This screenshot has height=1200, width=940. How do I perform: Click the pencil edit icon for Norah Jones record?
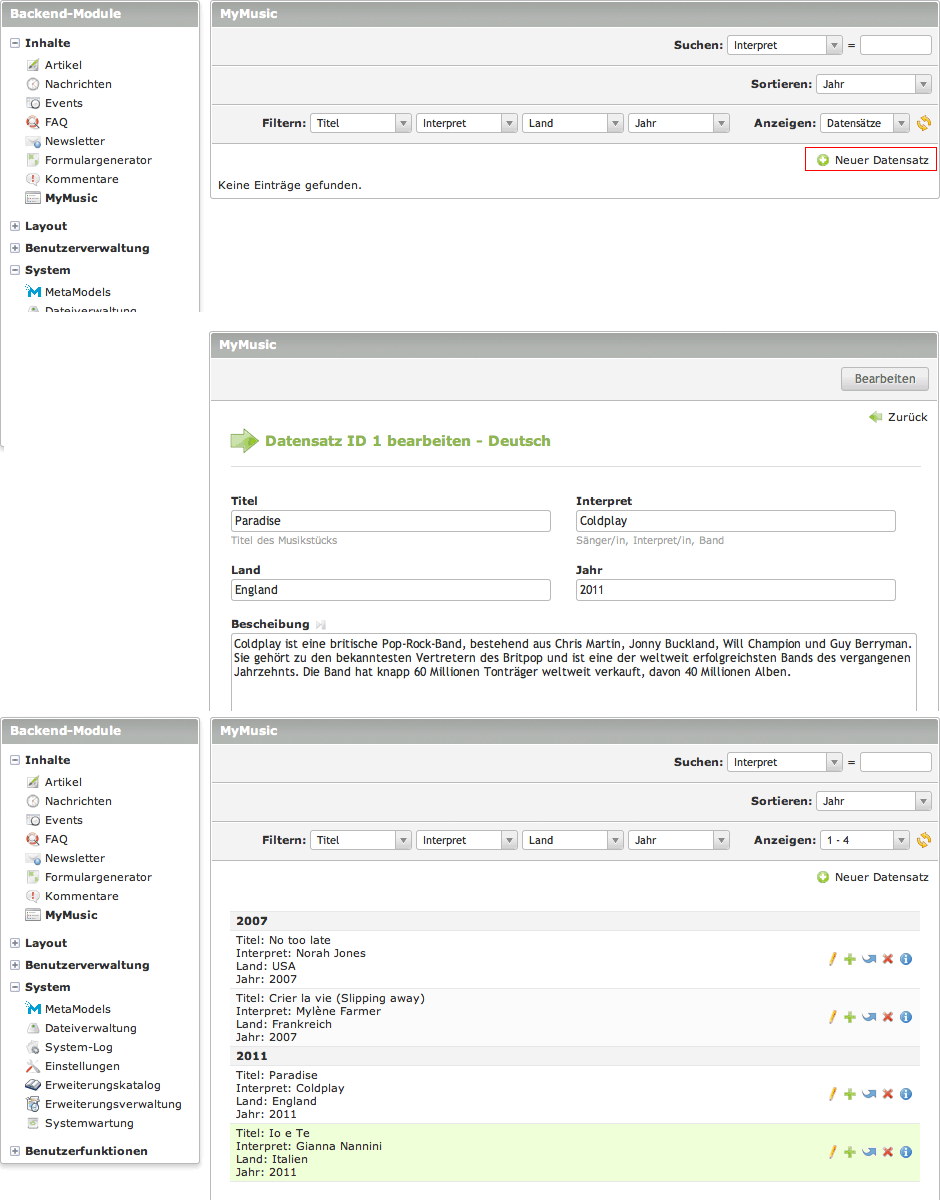tap(832, 959)
